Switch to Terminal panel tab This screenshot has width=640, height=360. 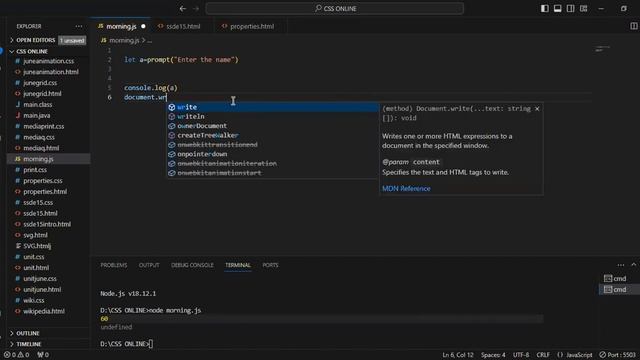coord(238,265)
